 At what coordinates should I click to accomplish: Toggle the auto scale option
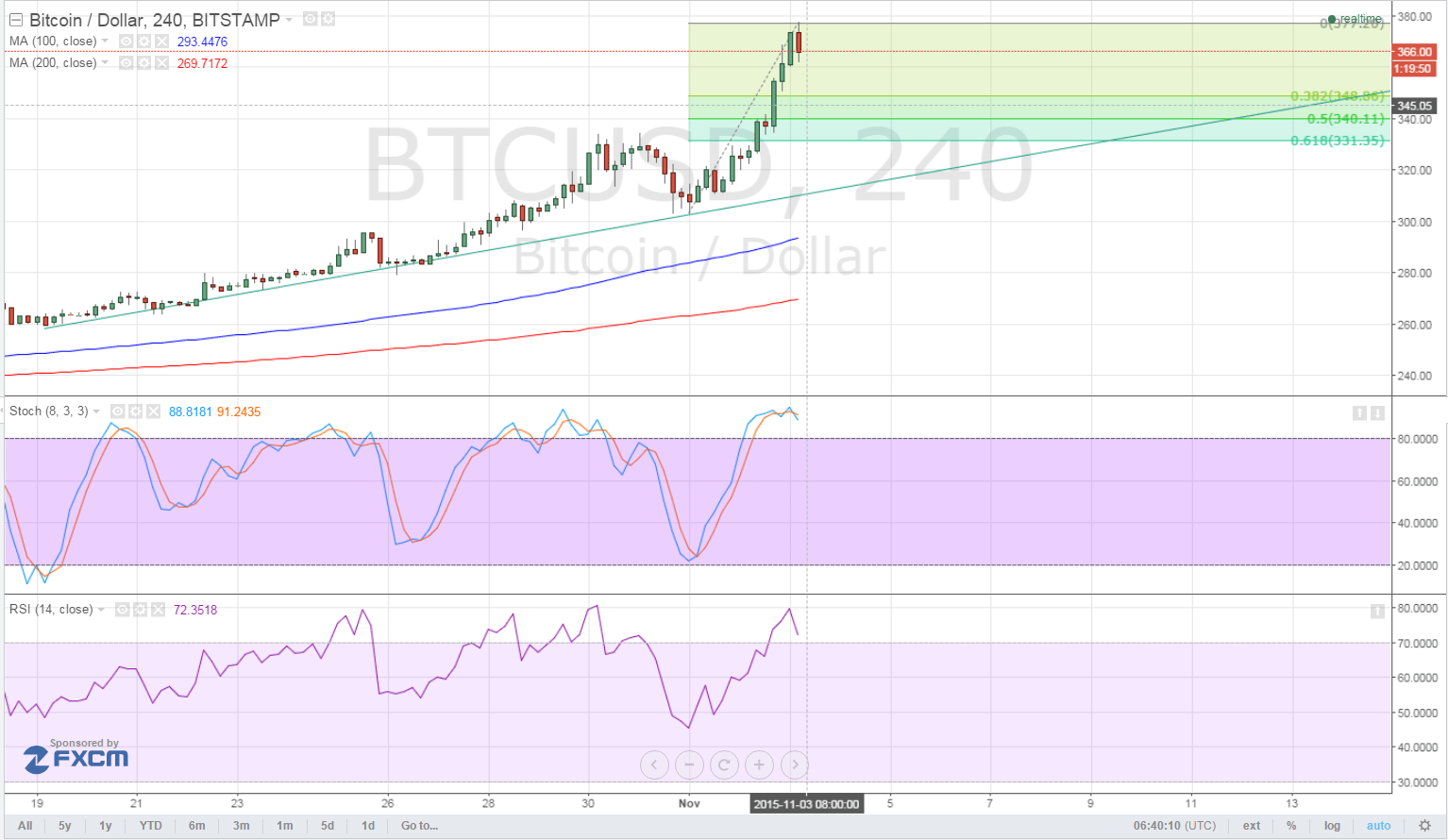pyautogui.click(x=1379, y=826)
